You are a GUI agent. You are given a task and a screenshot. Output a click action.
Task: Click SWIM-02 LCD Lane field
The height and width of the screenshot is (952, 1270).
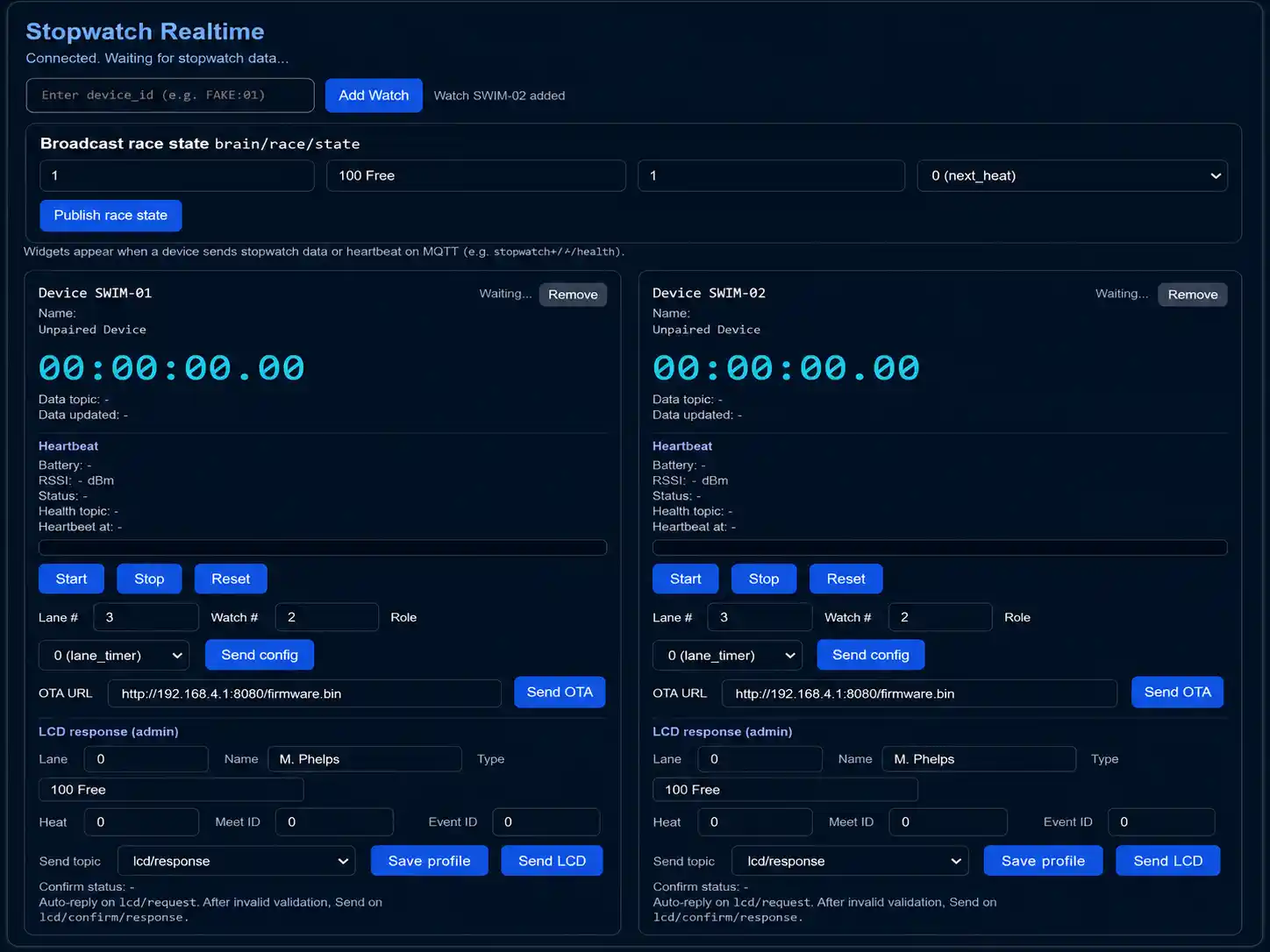tap(760, 759)
